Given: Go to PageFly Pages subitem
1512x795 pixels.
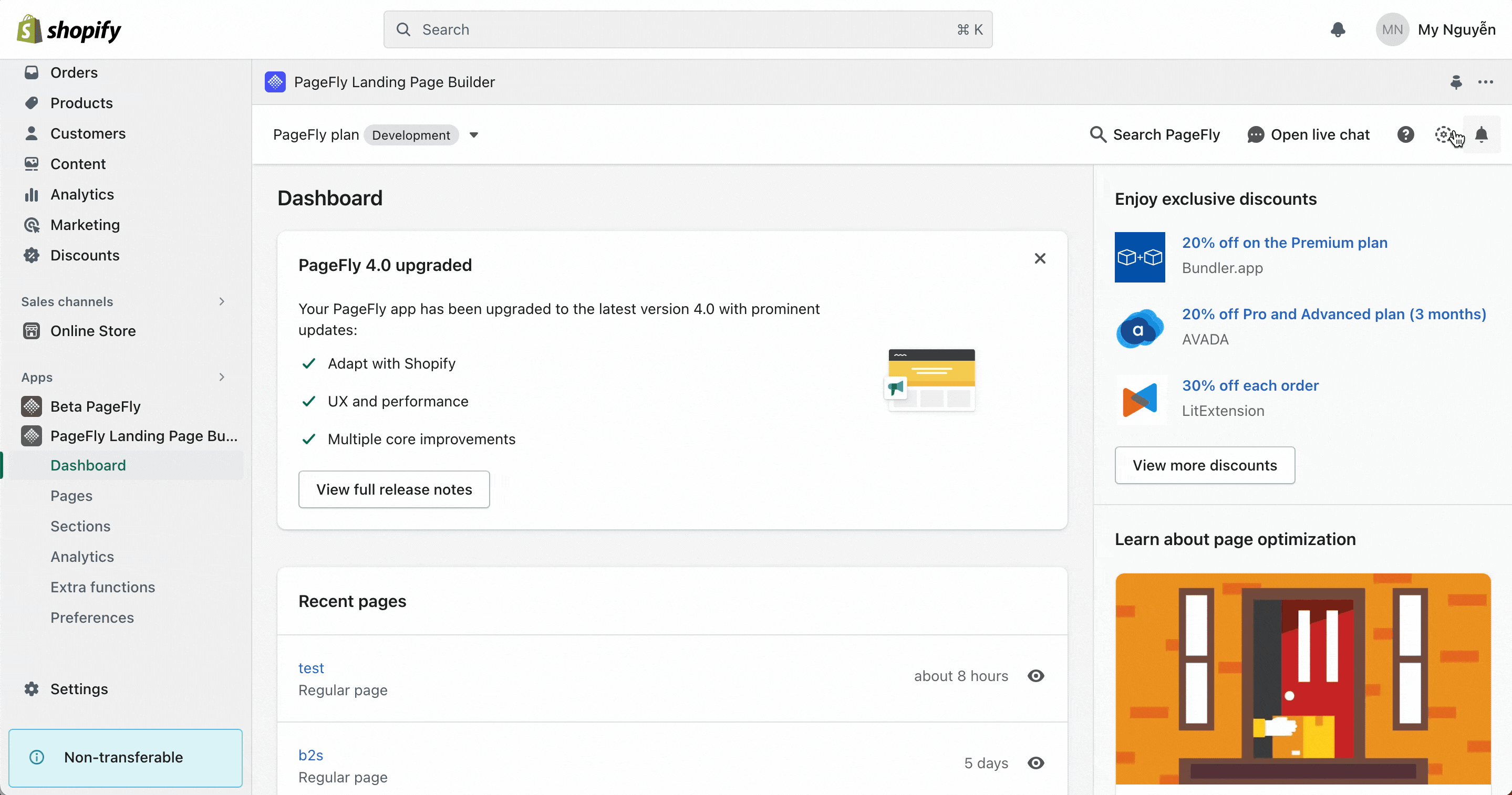Looking at the screenshot, I should [71, 496].
